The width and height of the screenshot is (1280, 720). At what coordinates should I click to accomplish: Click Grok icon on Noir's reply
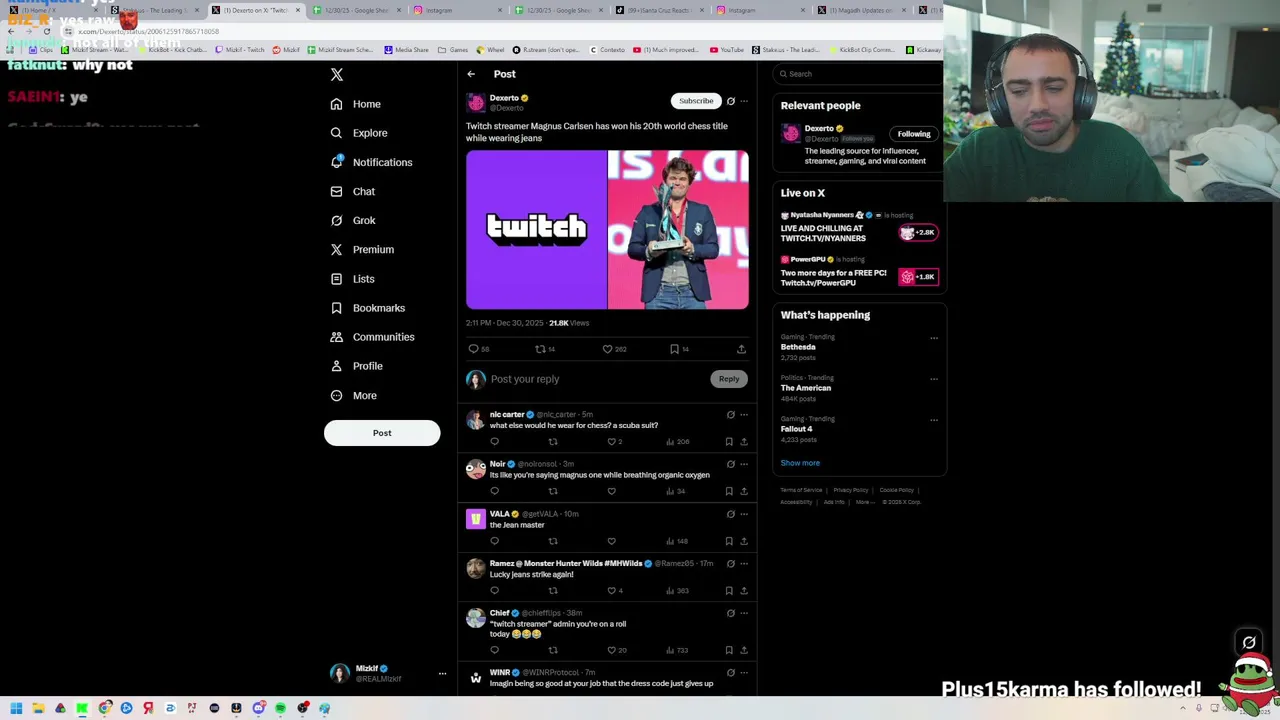pos(730,464)
